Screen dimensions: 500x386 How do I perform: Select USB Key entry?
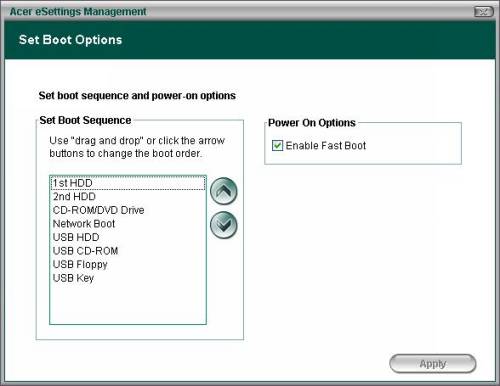[128, 278]
